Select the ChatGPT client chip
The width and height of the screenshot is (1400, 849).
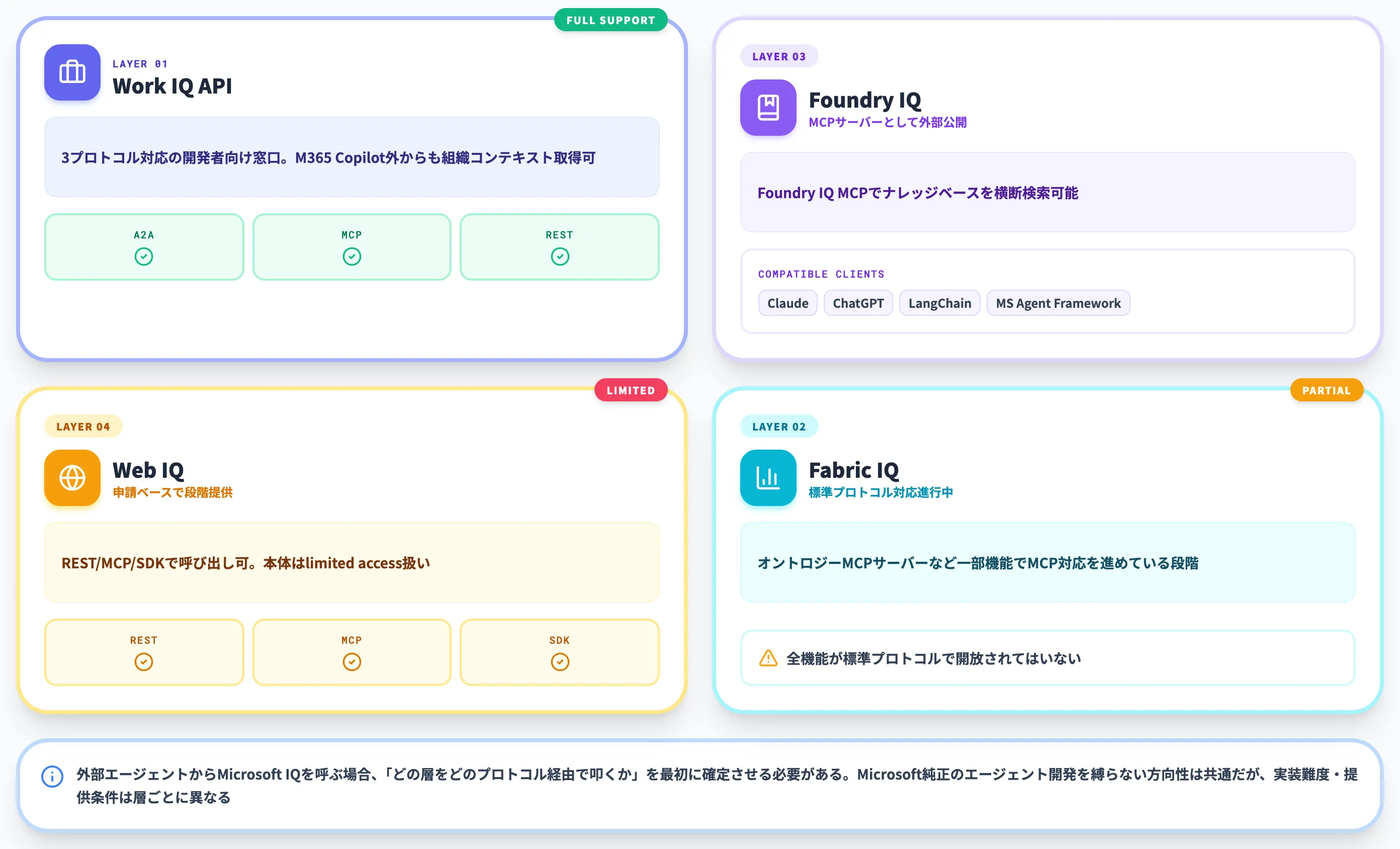tap(858, 303)
